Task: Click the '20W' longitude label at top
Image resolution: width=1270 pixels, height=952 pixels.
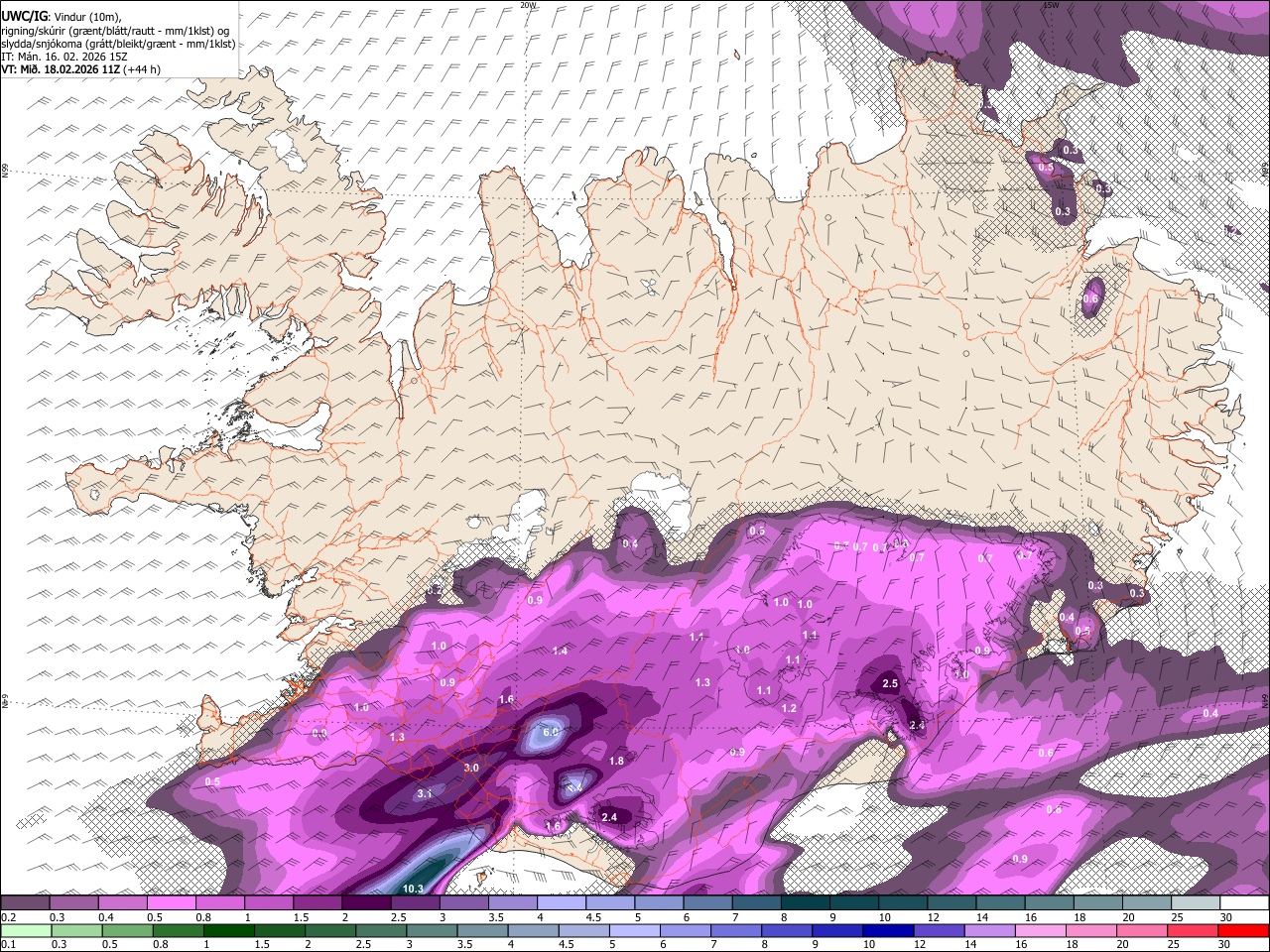Action: click(528, 5)
